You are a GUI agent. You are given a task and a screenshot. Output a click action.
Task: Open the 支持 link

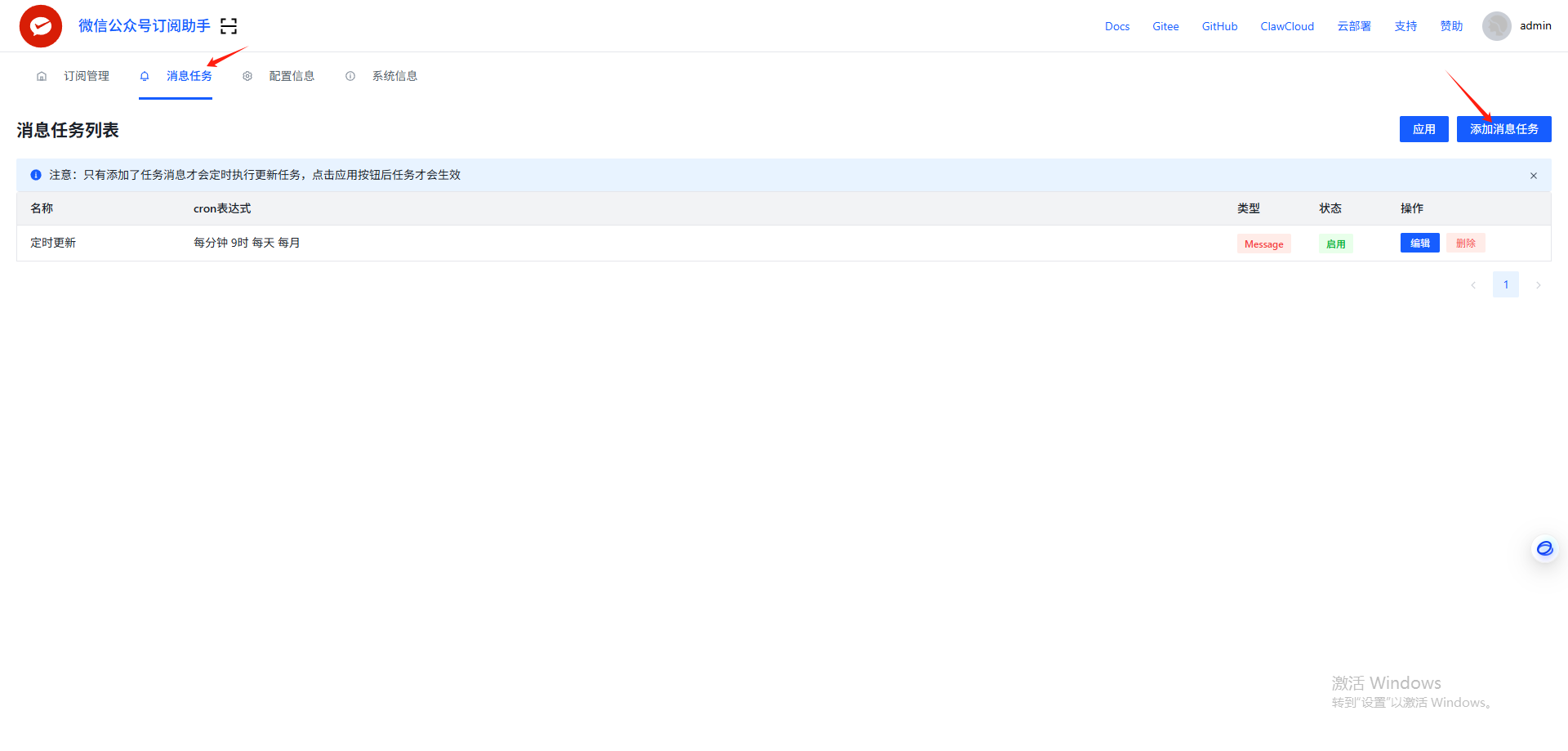click(x=1405, y=26)
